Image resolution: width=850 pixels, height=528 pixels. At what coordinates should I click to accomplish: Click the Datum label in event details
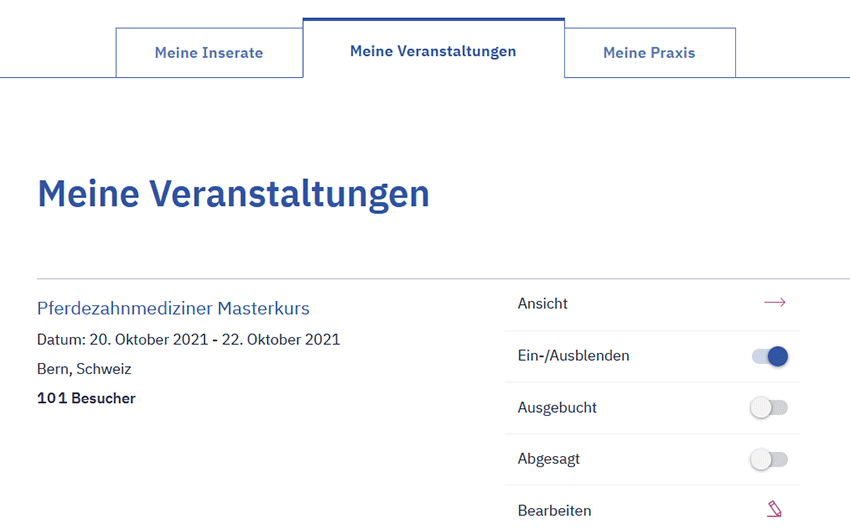tap(59, 340)
